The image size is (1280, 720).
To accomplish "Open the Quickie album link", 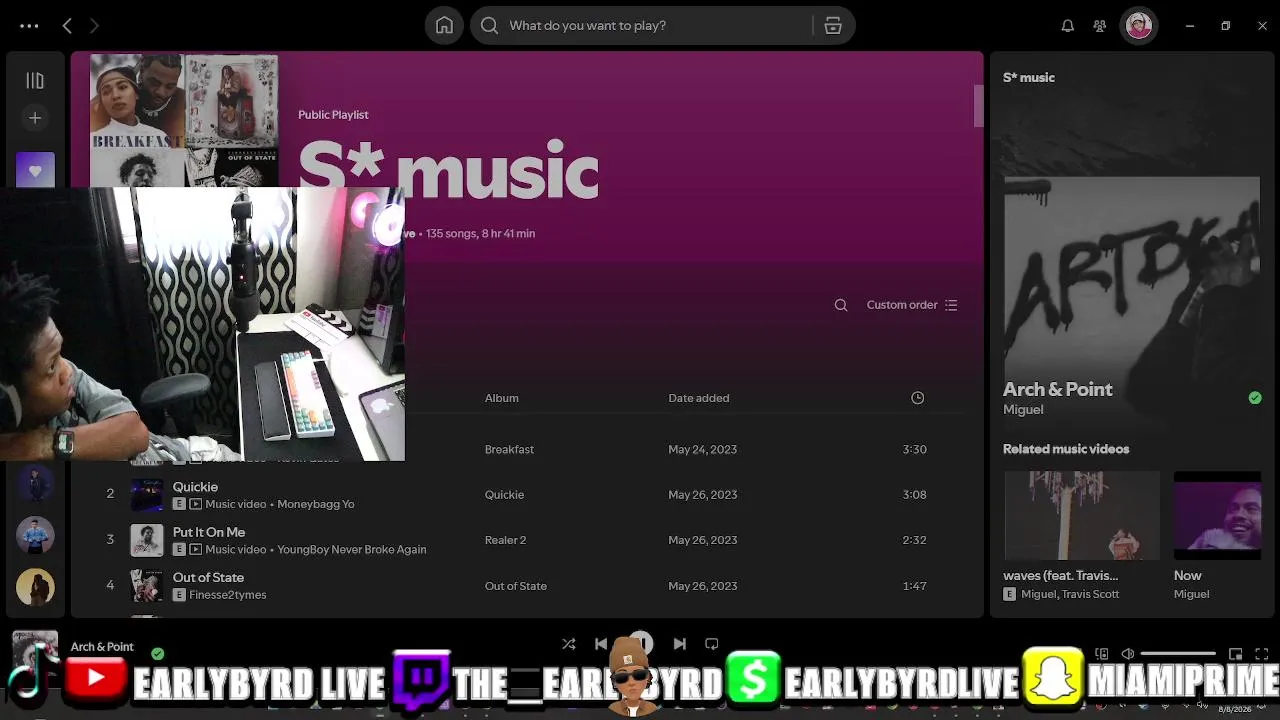I will pyautogui.click(x=504, y=495).
